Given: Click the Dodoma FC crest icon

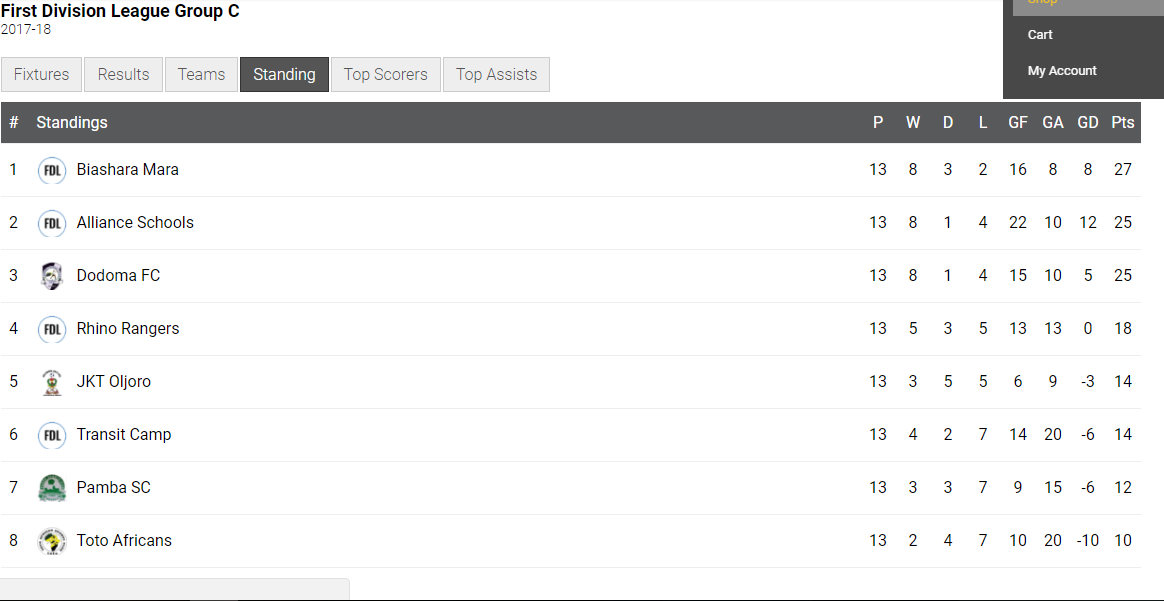Looking at the screenshot, I should 52,276.
